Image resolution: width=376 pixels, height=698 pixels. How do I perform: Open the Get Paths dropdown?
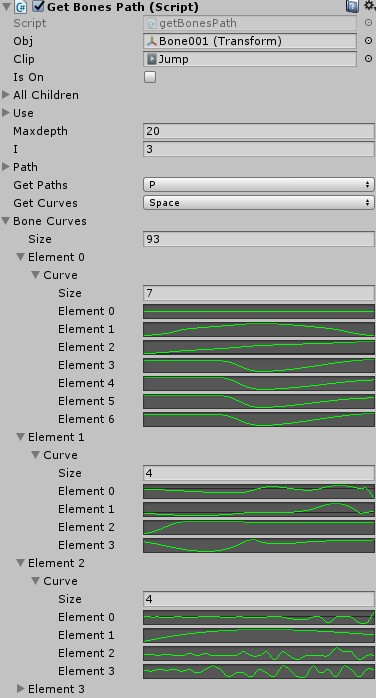[259, 185]
